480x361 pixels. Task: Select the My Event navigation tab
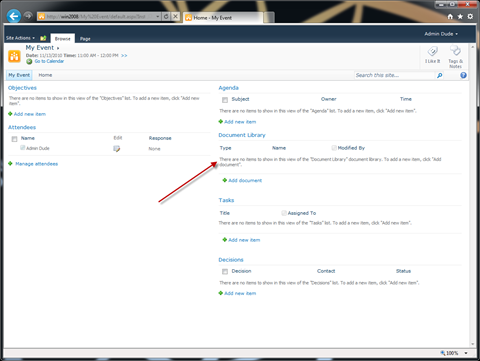[19, 75]
